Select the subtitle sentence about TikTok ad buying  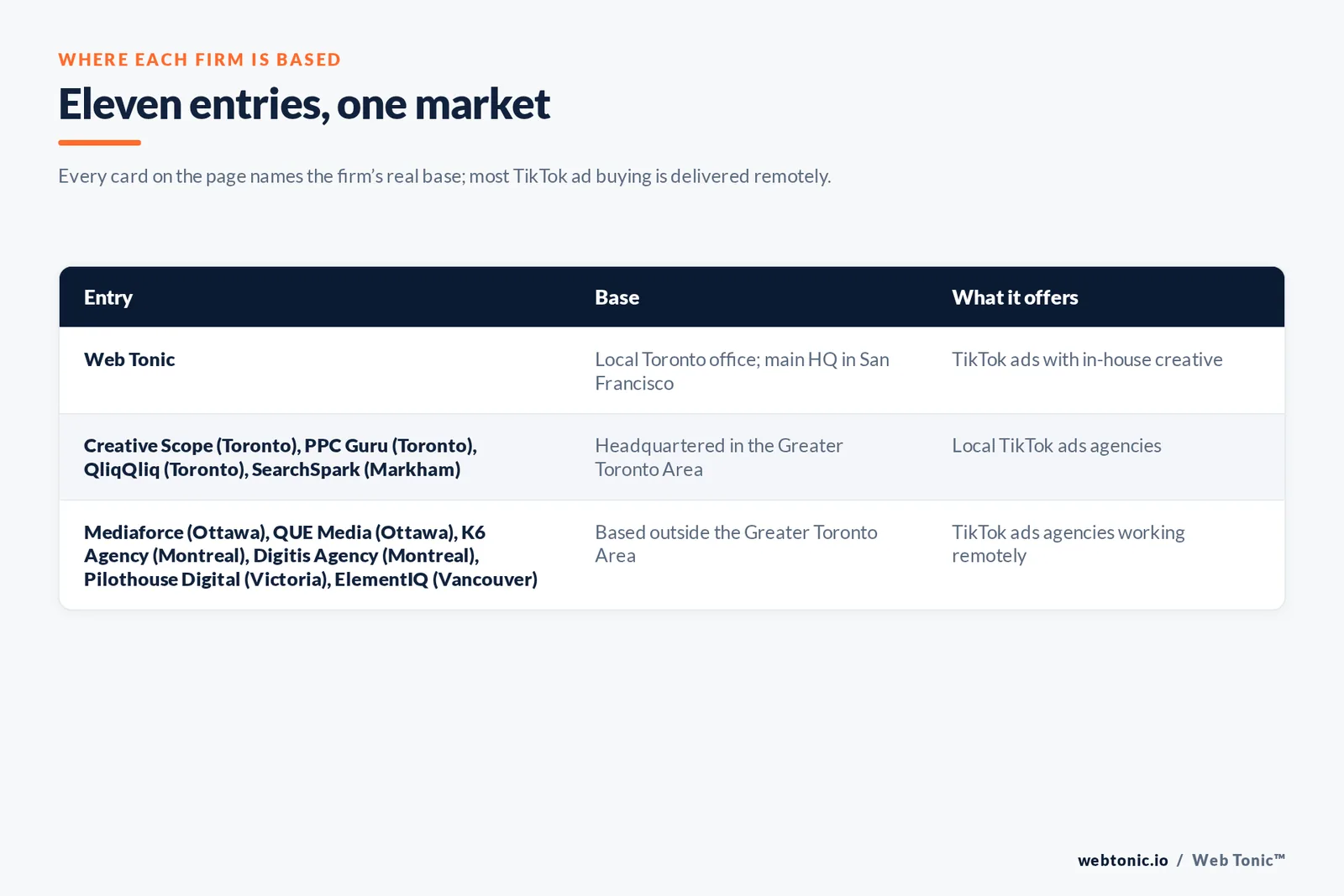[444, 176]
